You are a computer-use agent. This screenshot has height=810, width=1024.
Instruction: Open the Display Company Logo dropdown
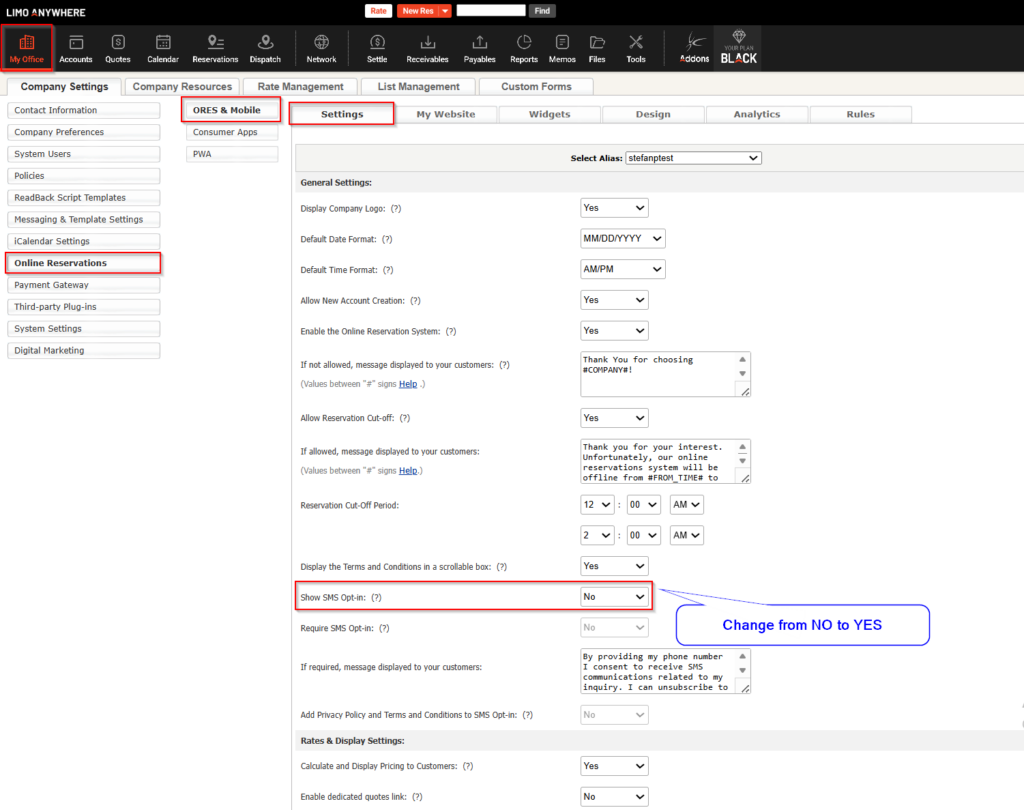[614, 208]
